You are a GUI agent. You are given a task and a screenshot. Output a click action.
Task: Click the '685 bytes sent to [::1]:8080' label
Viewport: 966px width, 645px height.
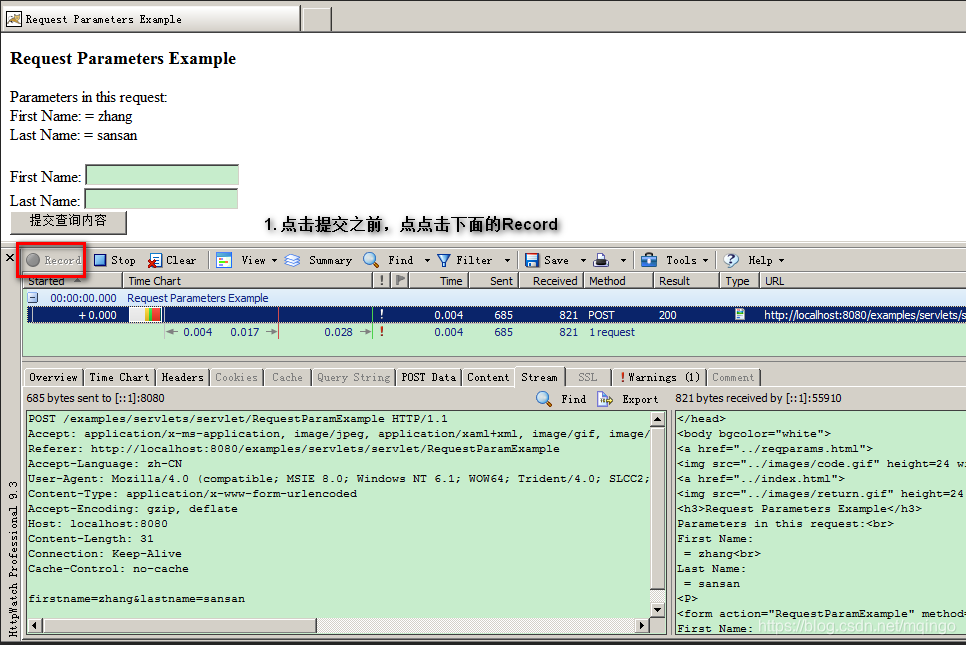click(x=95, y=398)
